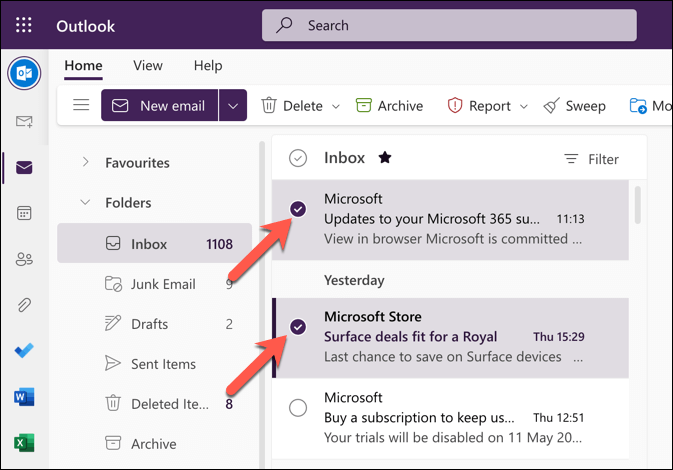Launch the Excel app icon
Viewport: 673px width, 470px height.
point(23,442)
